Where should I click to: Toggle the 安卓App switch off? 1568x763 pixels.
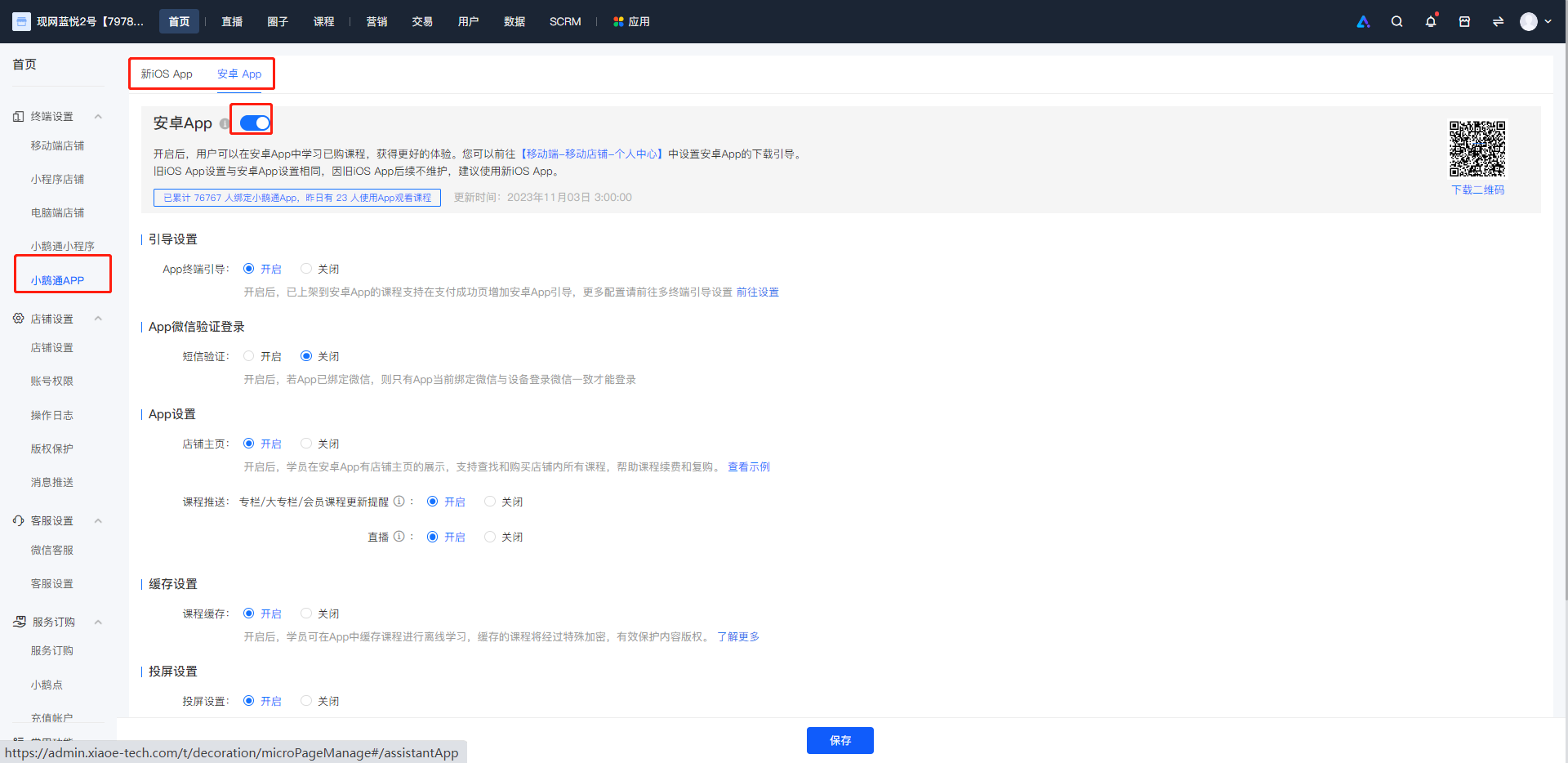(x=255, y=123)
